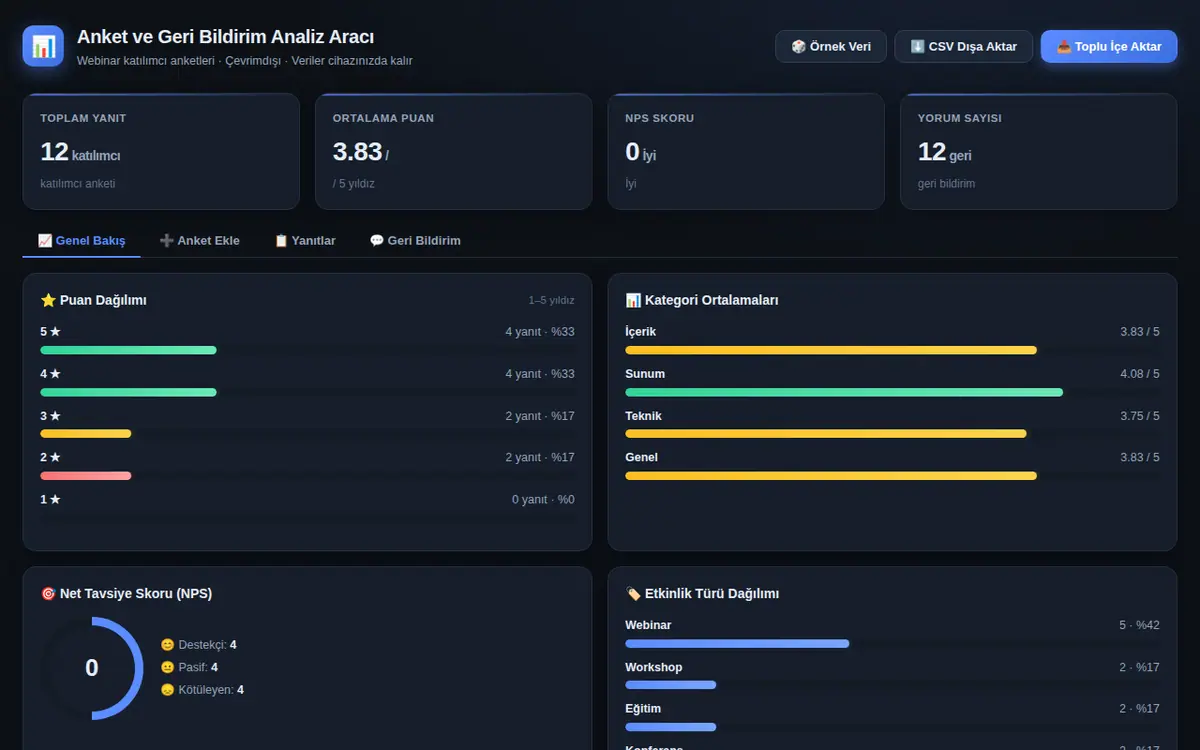Click the "Genel" category label
The height and width of the screenshot is (750, 1200).
[642, 458]
